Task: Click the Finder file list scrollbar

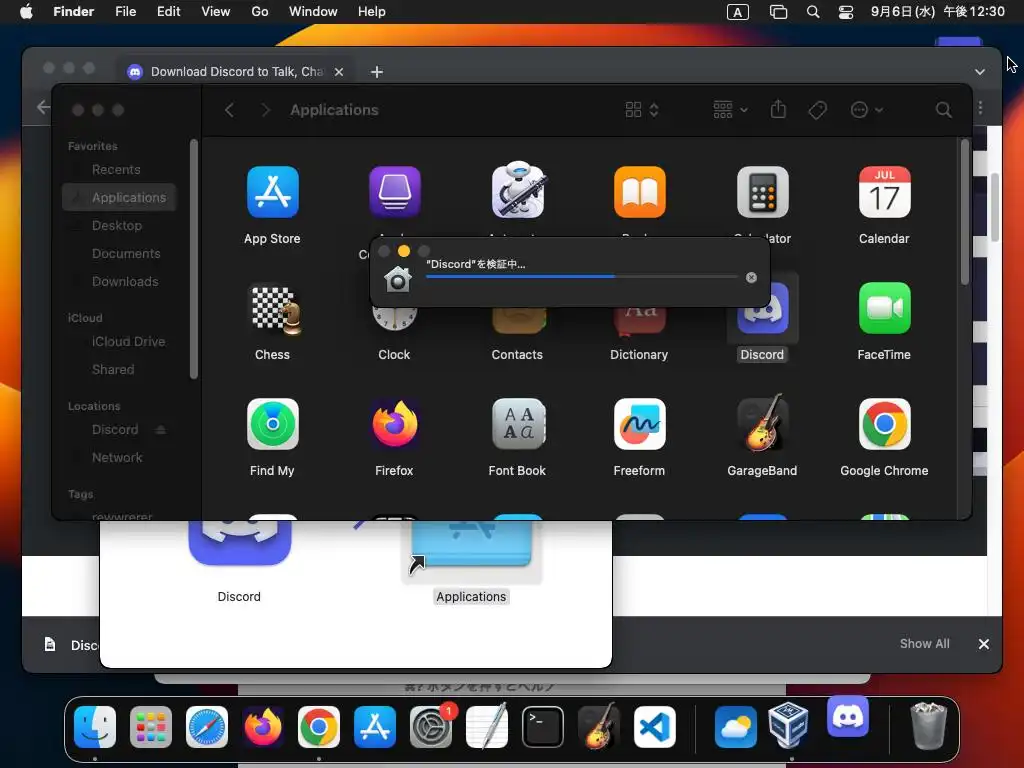Action: (965, 212)
